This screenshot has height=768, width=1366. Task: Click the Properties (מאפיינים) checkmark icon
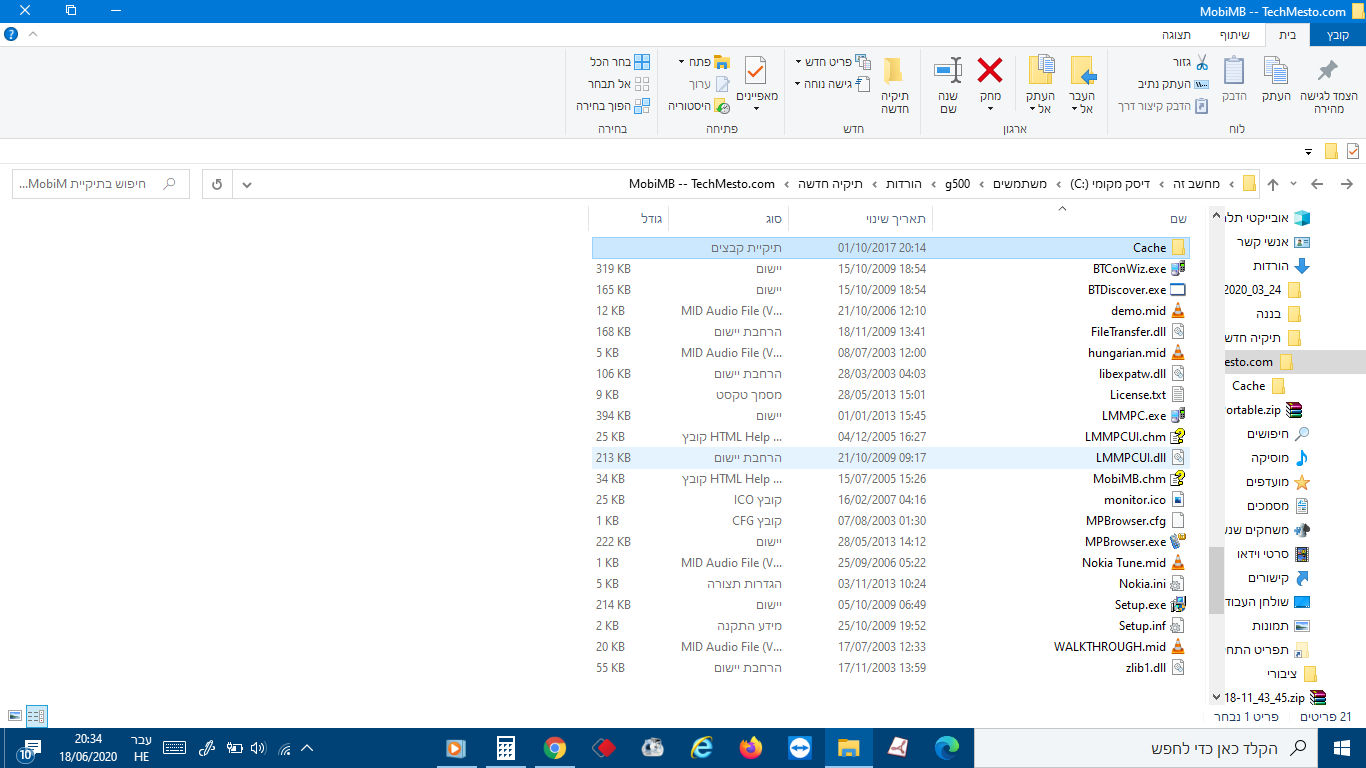pos(755,72)
